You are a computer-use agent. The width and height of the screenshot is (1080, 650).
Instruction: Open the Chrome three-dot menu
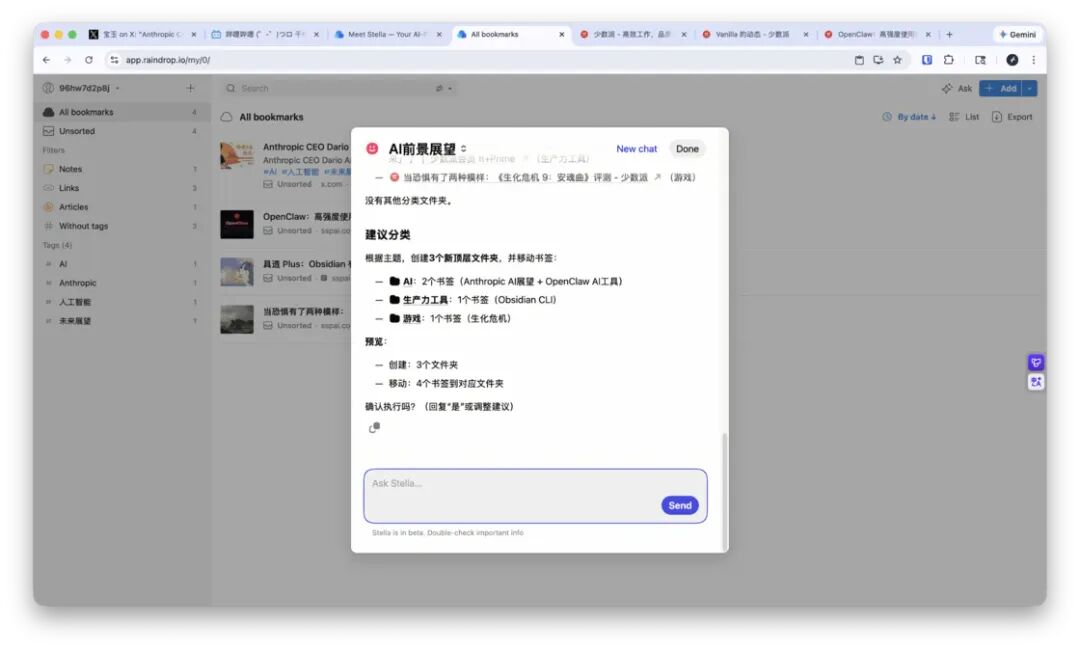pyautogui.click(x=1033, y=60)
